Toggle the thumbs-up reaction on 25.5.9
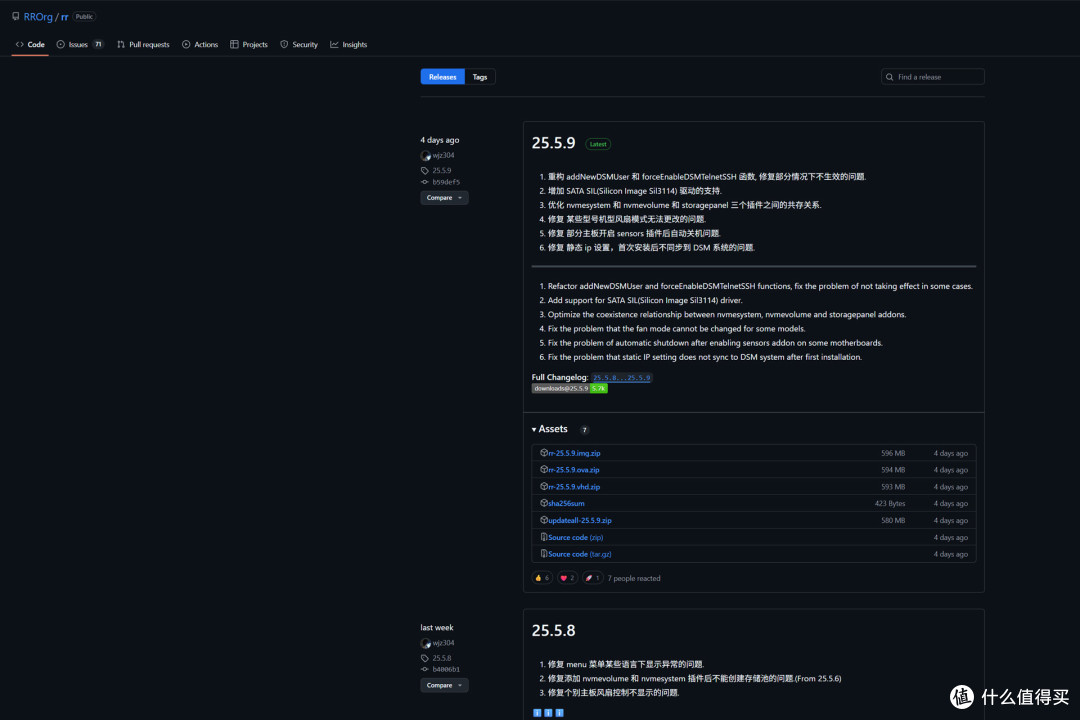Screen dimensions: 1080x720 (542, 578)
